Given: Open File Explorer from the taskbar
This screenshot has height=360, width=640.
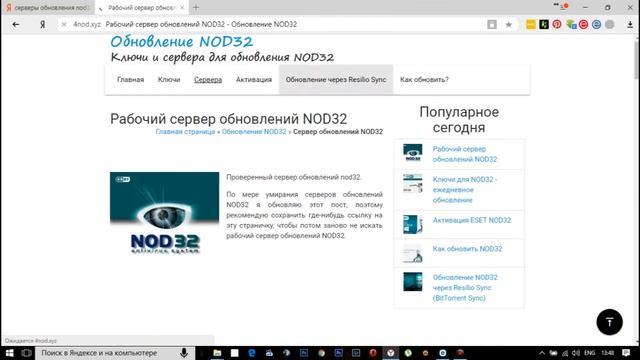Looking at the screenshot, I should pos(217,353).
